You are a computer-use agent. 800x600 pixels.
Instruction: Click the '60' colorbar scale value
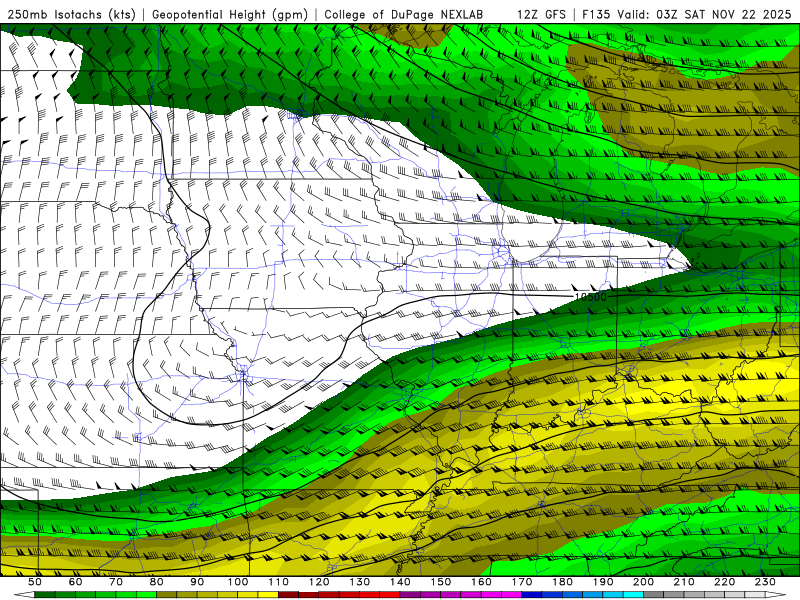pos(75,582)
